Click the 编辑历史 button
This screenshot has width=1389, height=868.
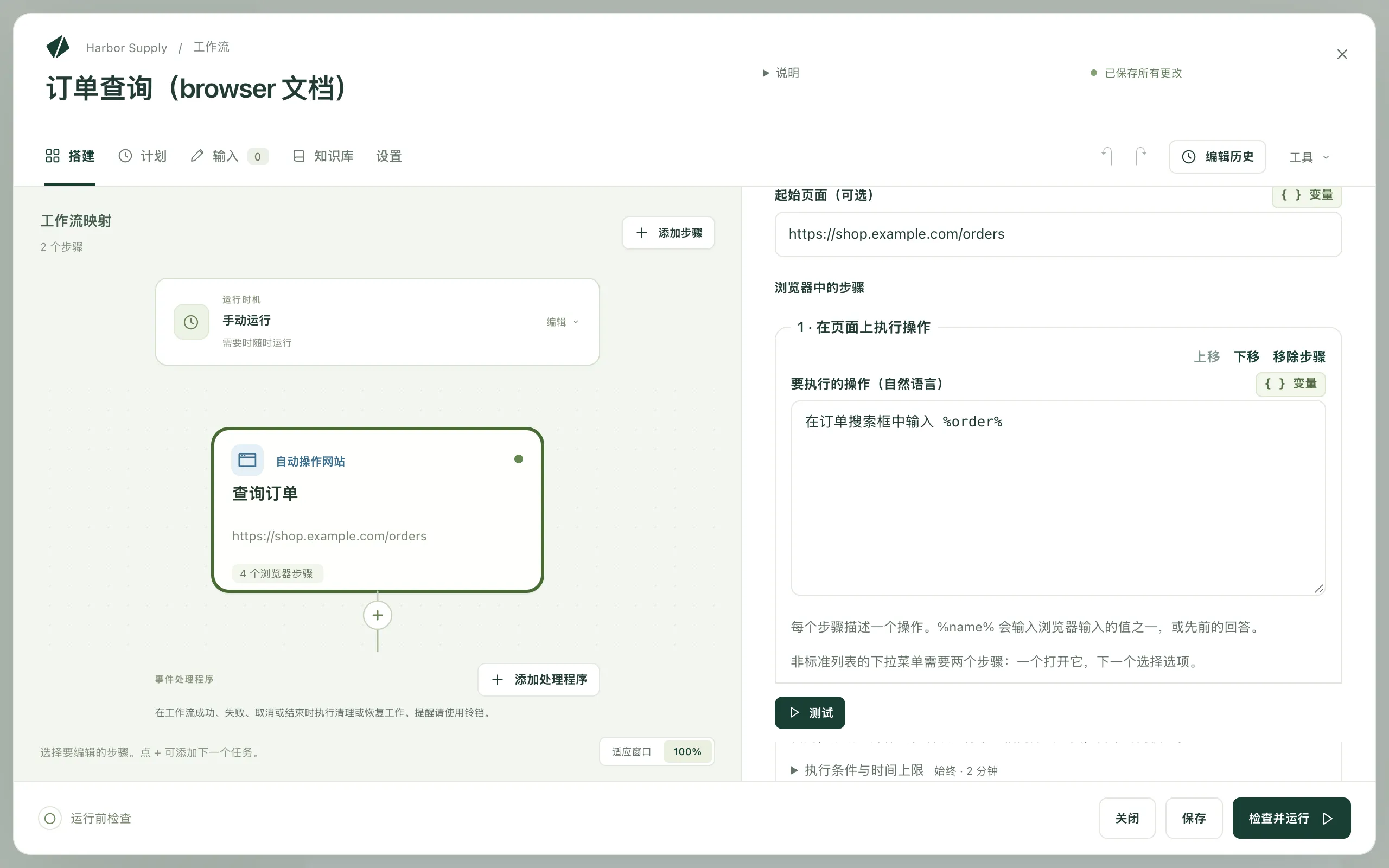pos(1218,157)
